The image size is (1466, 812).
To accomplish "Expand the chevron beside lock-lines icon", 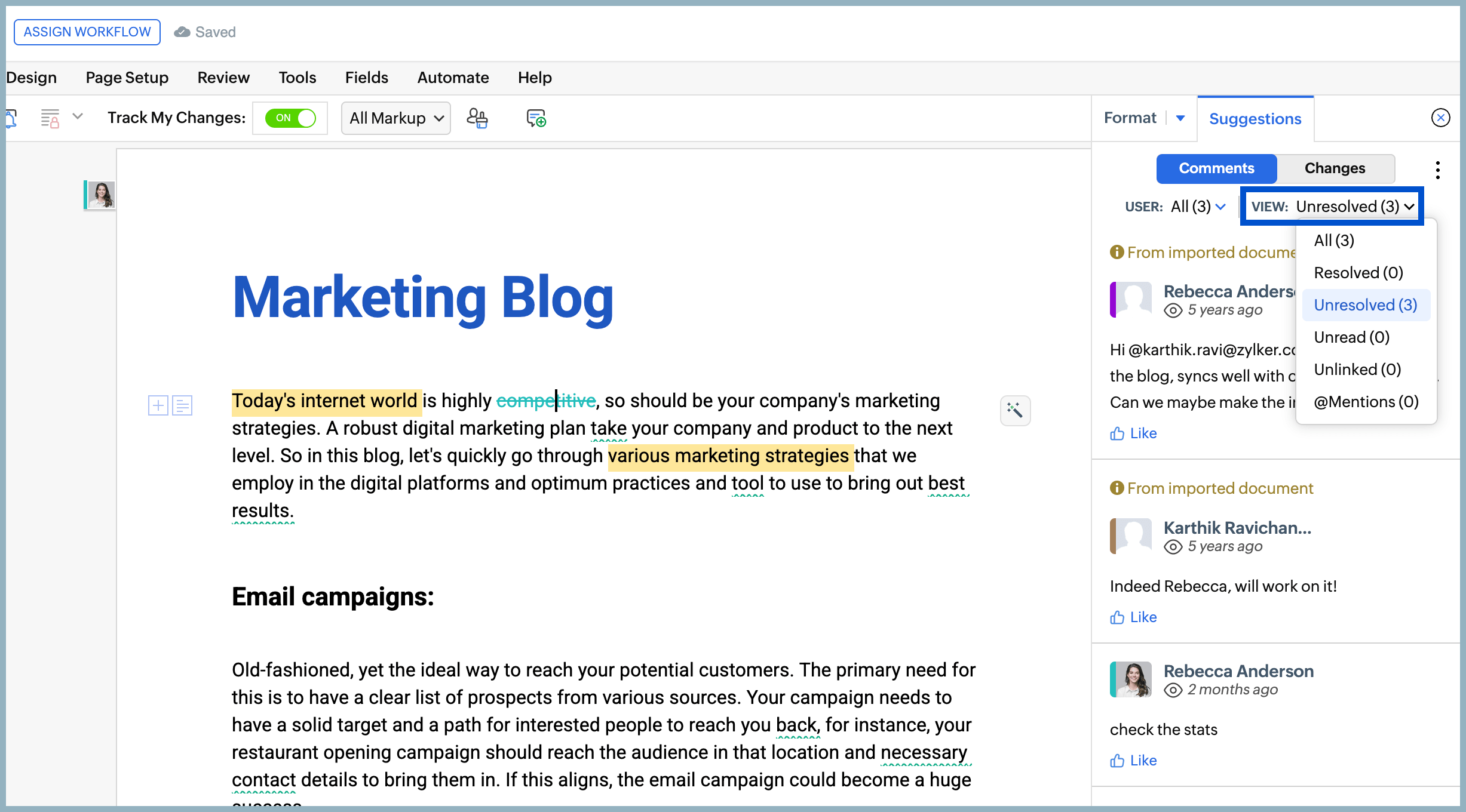I will 78,116.
